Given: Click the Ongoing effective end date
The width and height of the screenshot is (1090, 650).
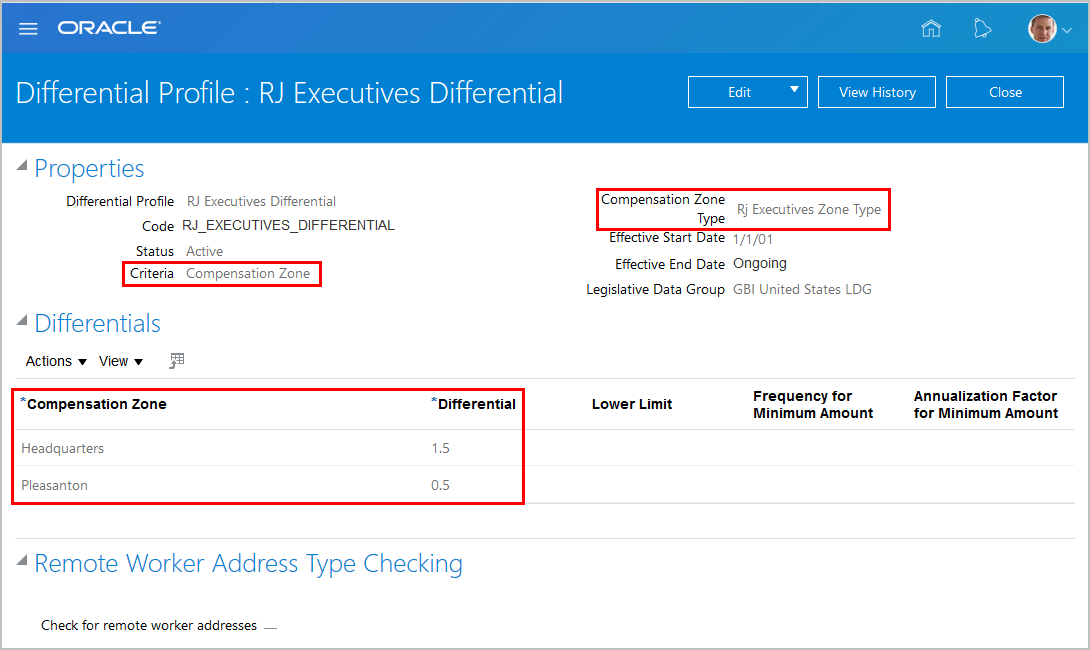Looking at the screenshot, I should 760,263.
